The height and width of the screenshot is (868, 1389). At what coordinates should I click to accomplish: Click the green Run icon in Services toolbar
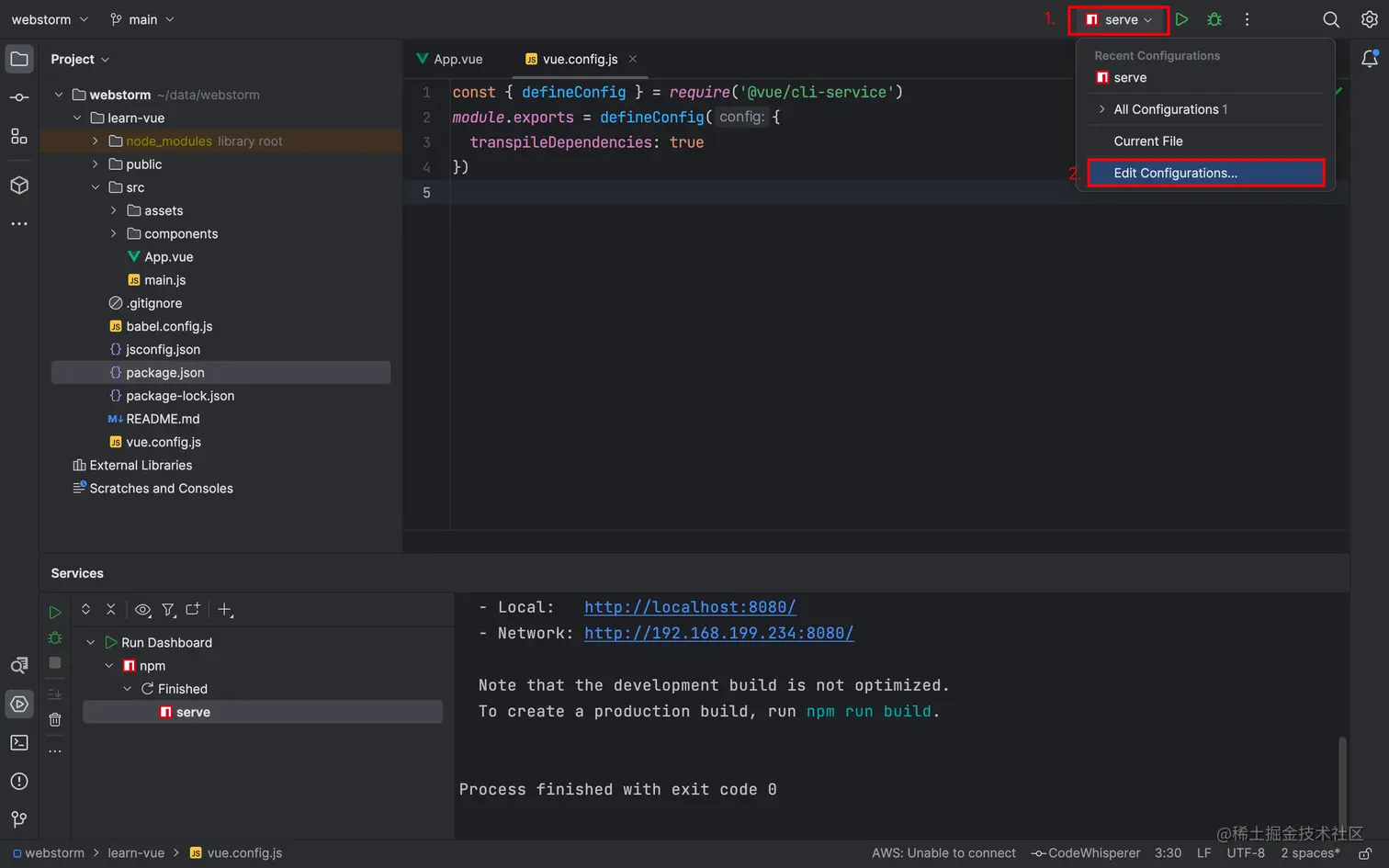55,612
